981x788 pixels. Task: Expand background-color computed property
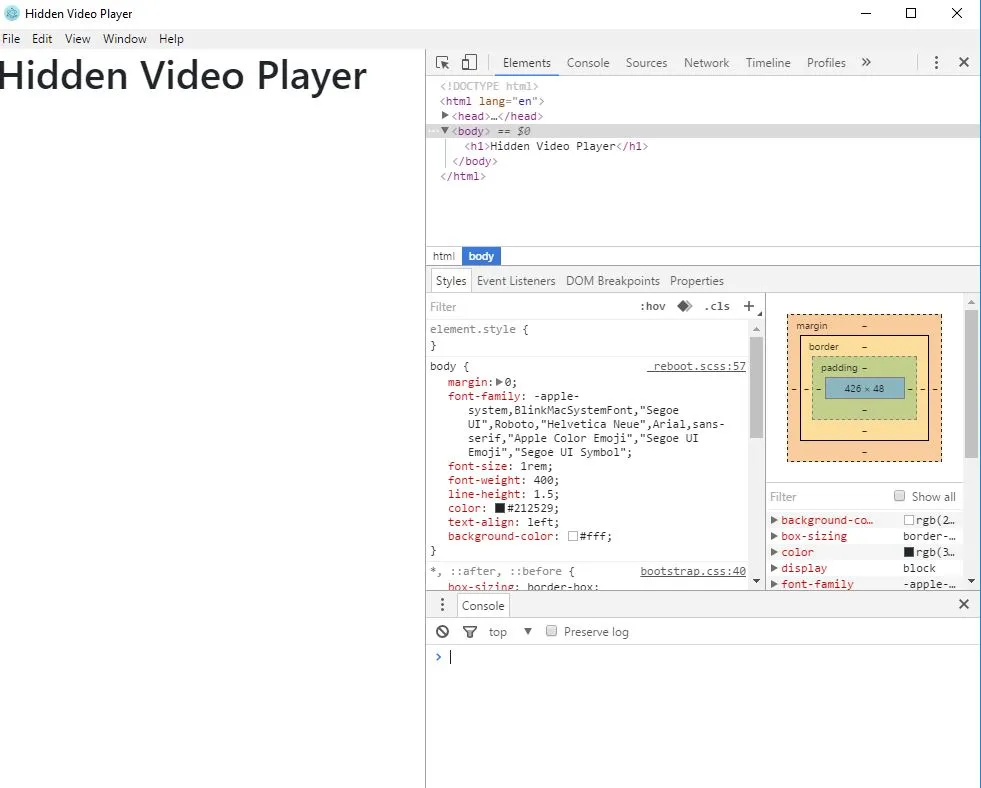pyautogui.click(x=774, y=520)
